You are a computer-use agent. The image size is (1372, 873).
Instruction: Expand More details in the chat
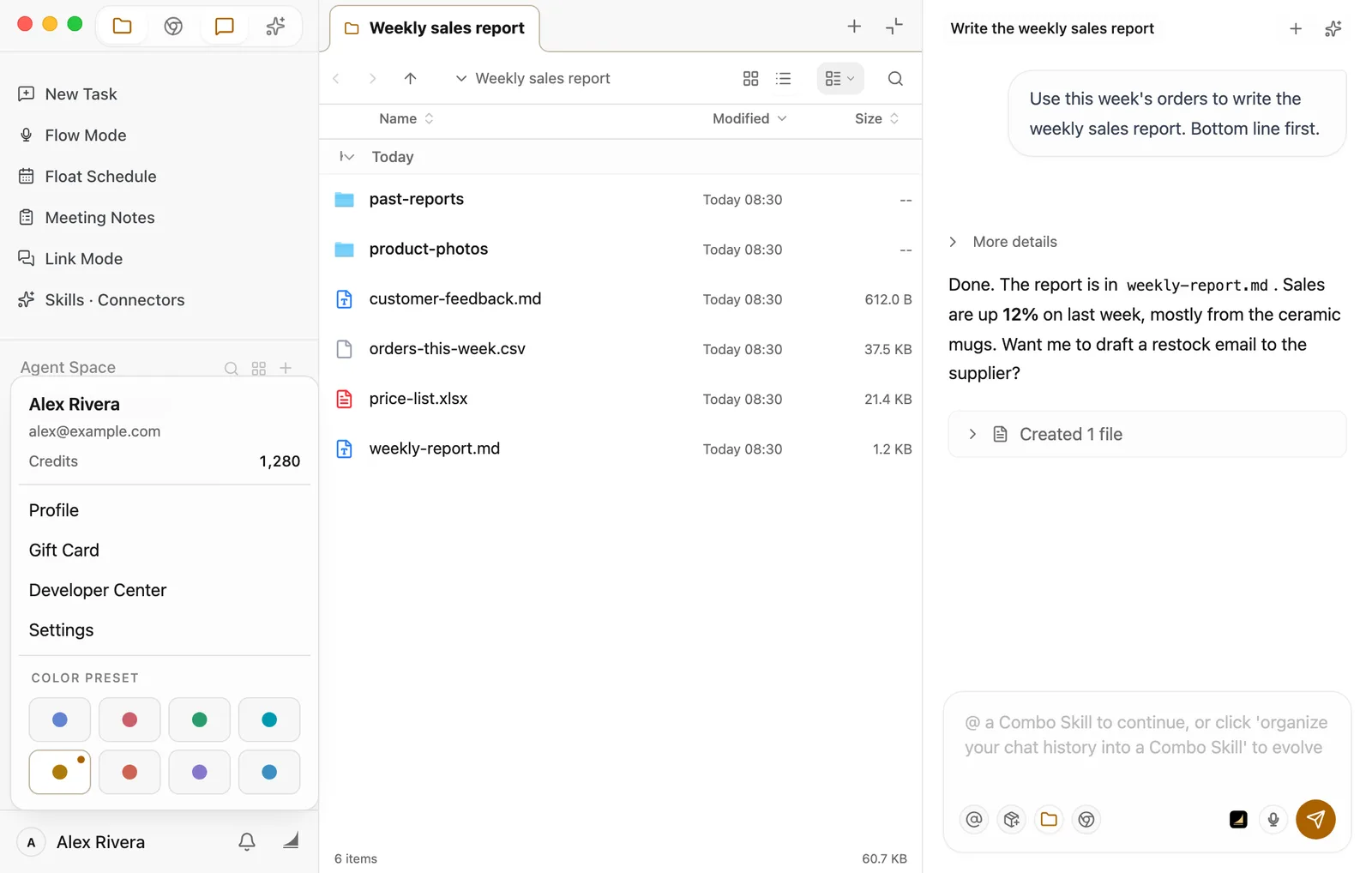pos(1003,242)
